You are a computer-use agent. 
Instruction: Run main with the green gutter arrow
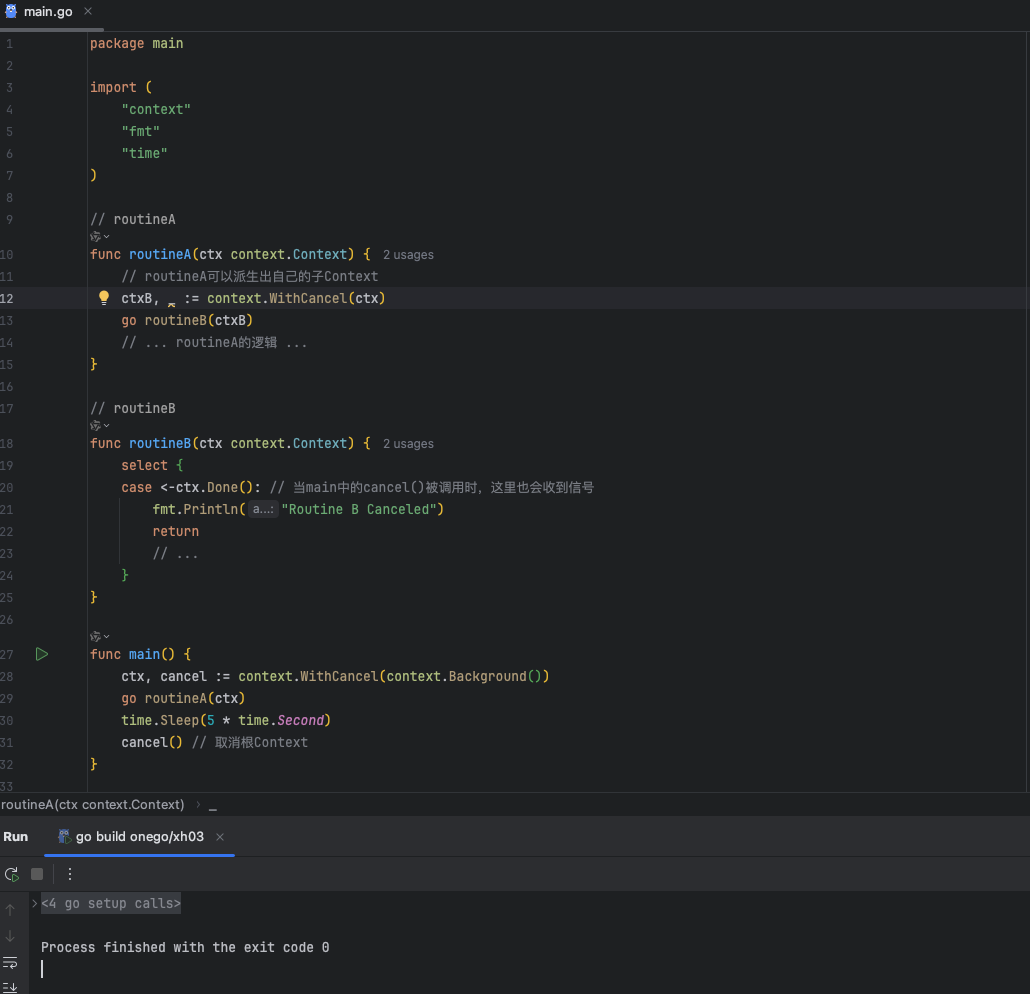(x=41, y=654)
